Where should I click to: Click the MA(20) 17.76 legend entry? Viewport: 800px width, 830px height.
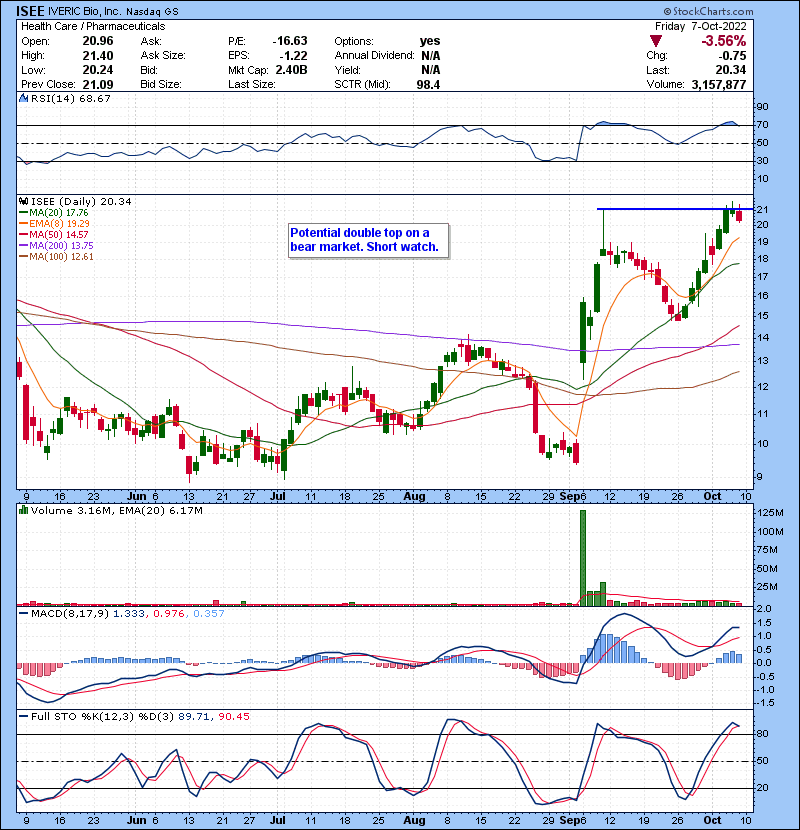54,212
